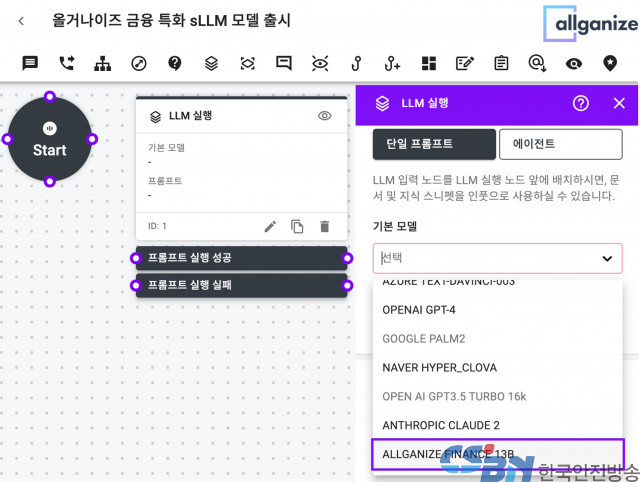Click the eye with lashes toolbar icon

point(320,63)
